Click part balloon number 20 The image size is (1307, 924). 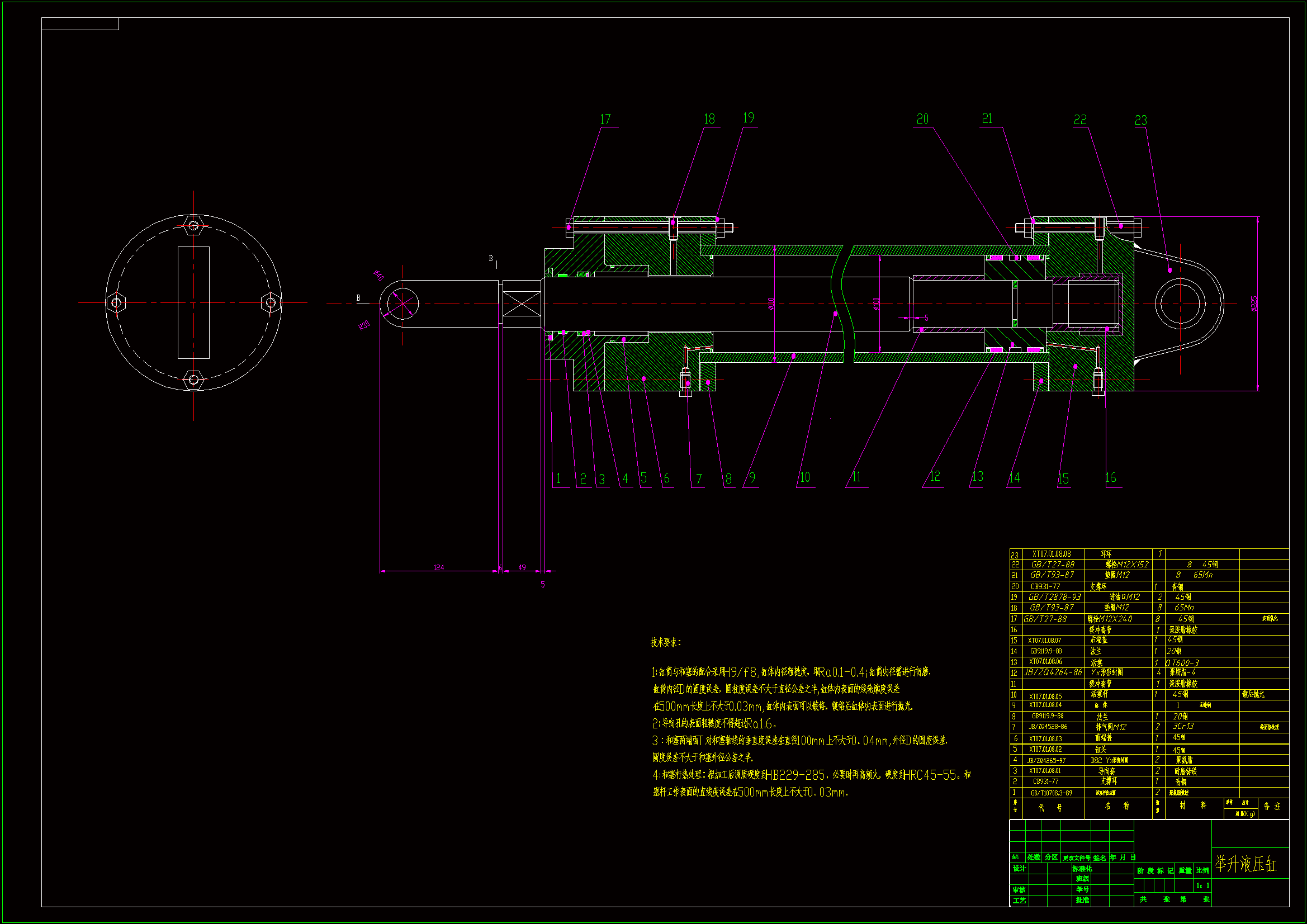(922, 119)
